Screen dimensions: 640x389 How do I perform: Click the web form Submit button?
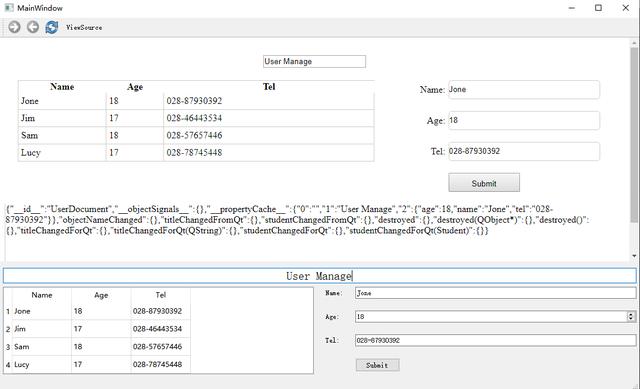point(484,183)
